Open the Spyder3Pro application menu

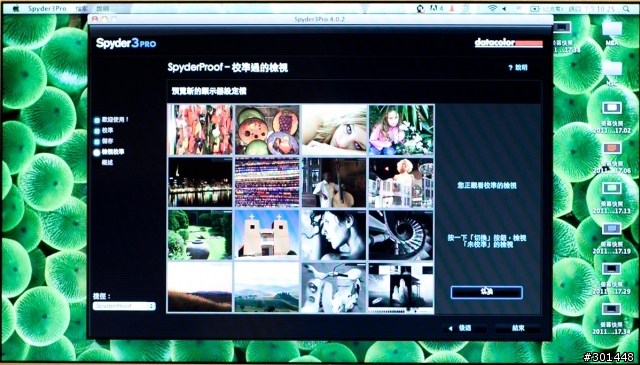click(x=47, y=9)
